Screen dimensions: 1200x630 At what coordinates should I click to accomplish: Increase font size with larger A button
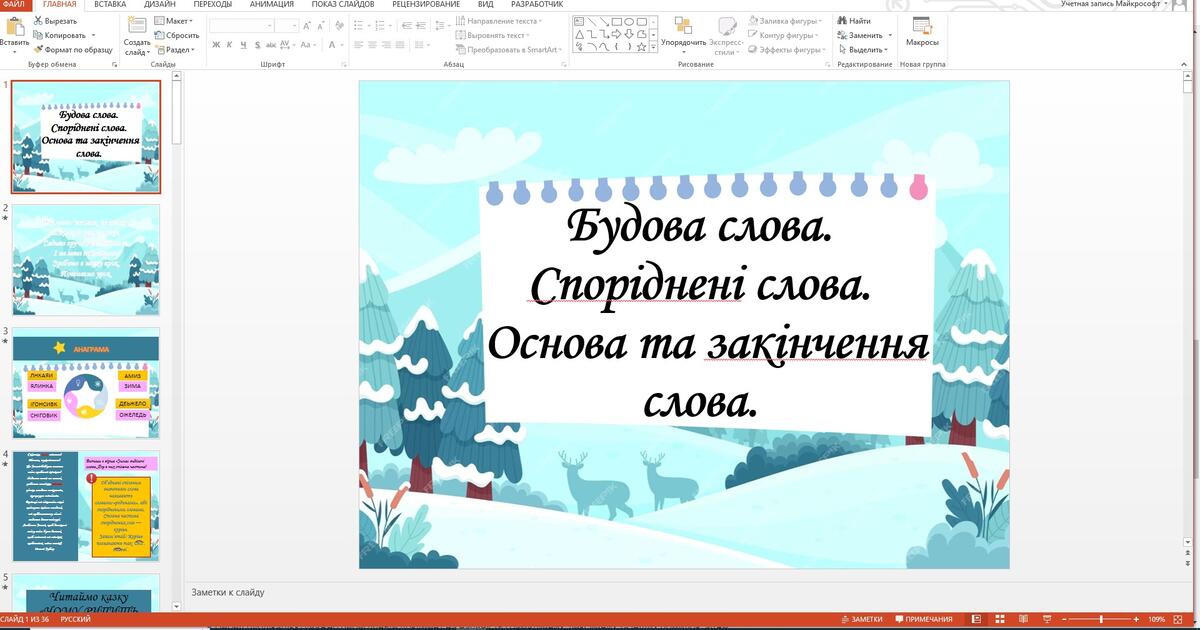point(306,26)
